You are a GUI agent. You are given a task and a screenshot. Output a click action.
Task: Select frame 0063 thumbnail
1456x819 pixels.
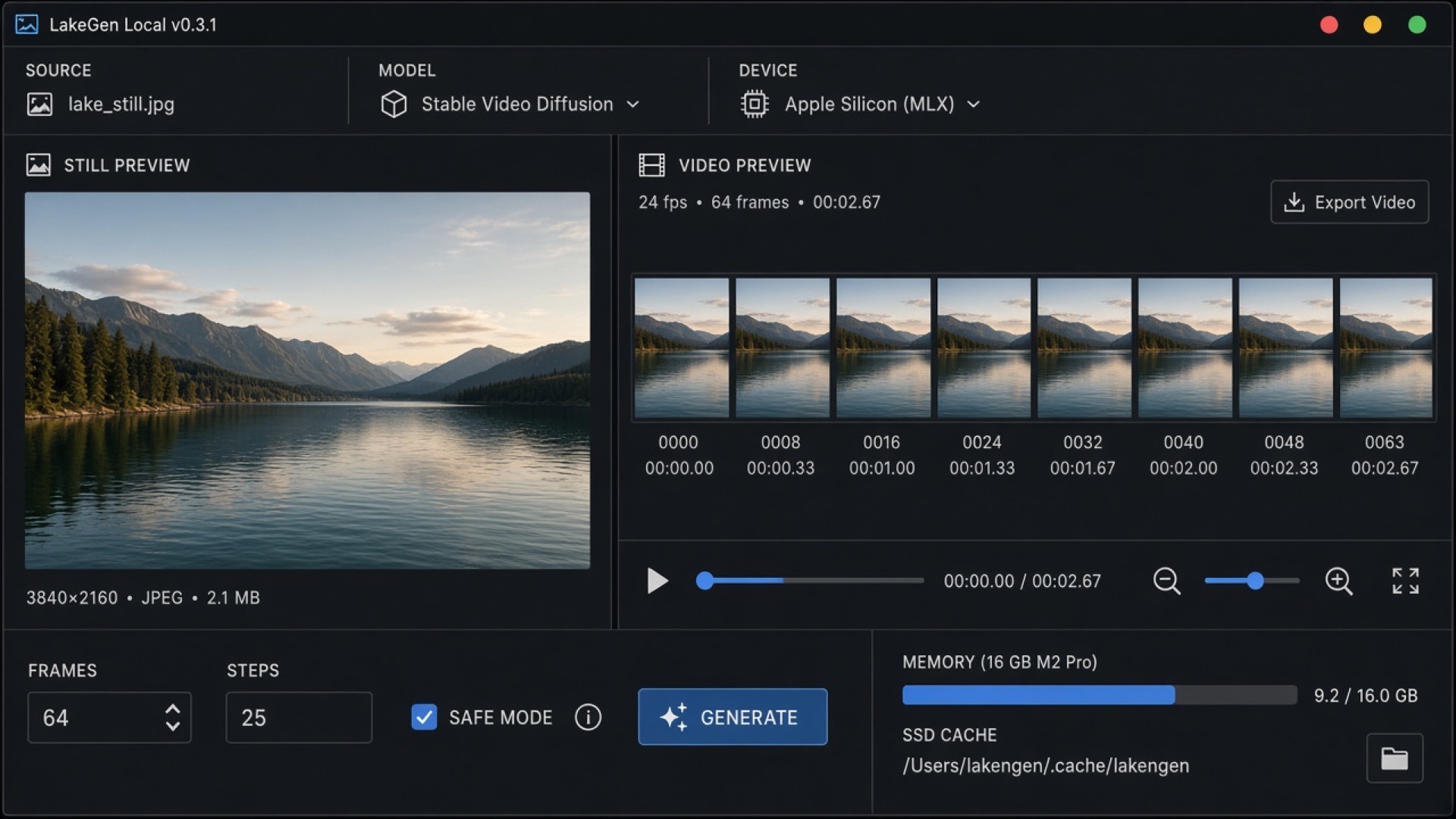click(1386, 347)
